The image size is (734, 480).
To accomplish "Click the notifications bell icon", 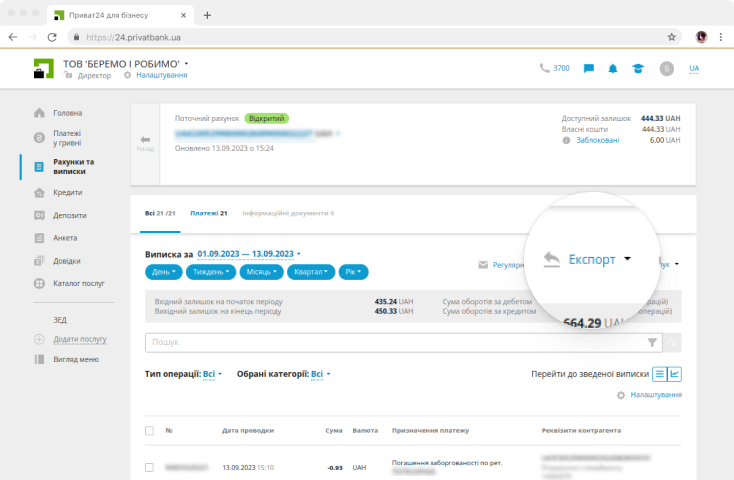I will 612,68.
